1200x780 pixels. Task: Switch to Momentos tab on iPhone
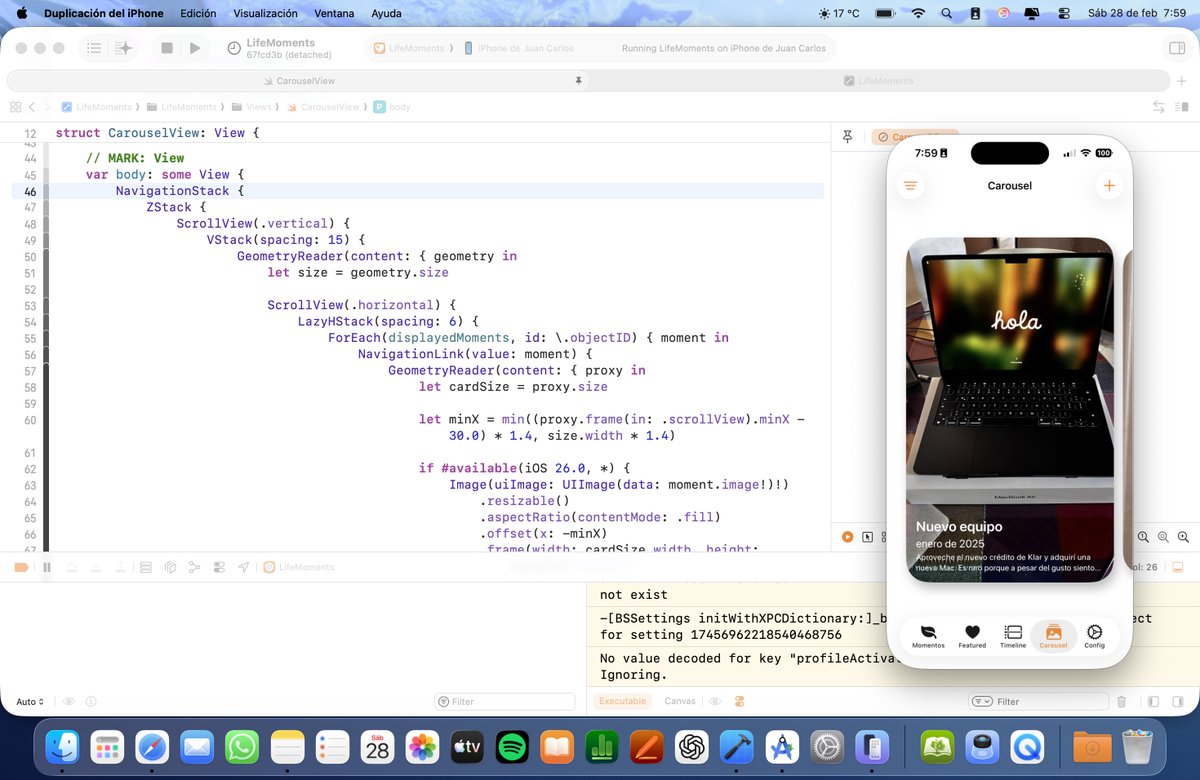pos(928,636)
